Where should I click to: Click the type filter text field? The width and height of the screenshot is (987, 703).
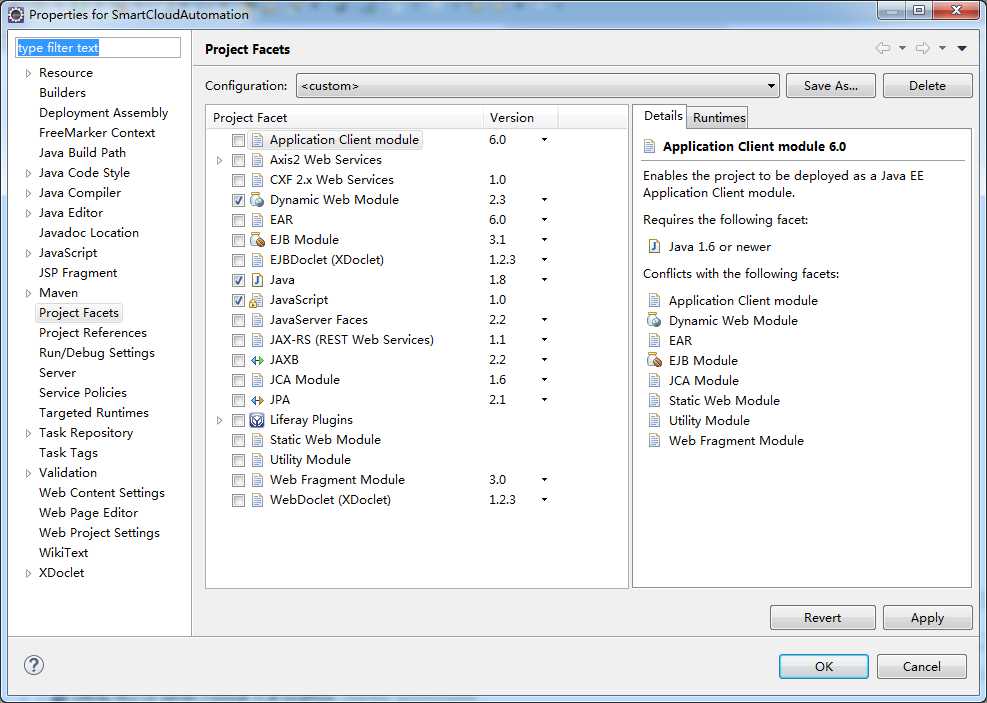coord(98,48)
